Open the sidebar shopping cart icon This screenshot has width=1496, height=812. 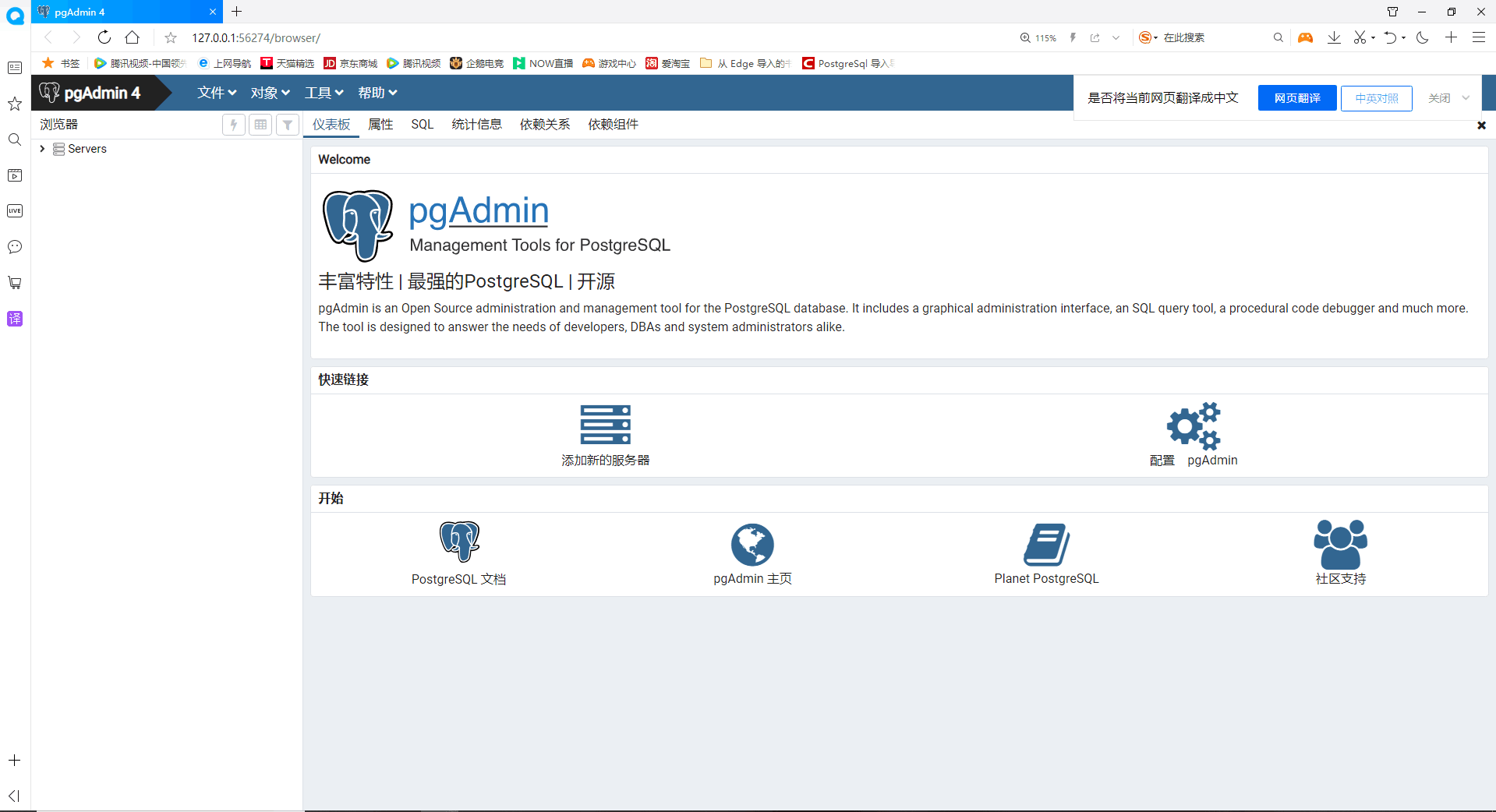pos(15,282)
